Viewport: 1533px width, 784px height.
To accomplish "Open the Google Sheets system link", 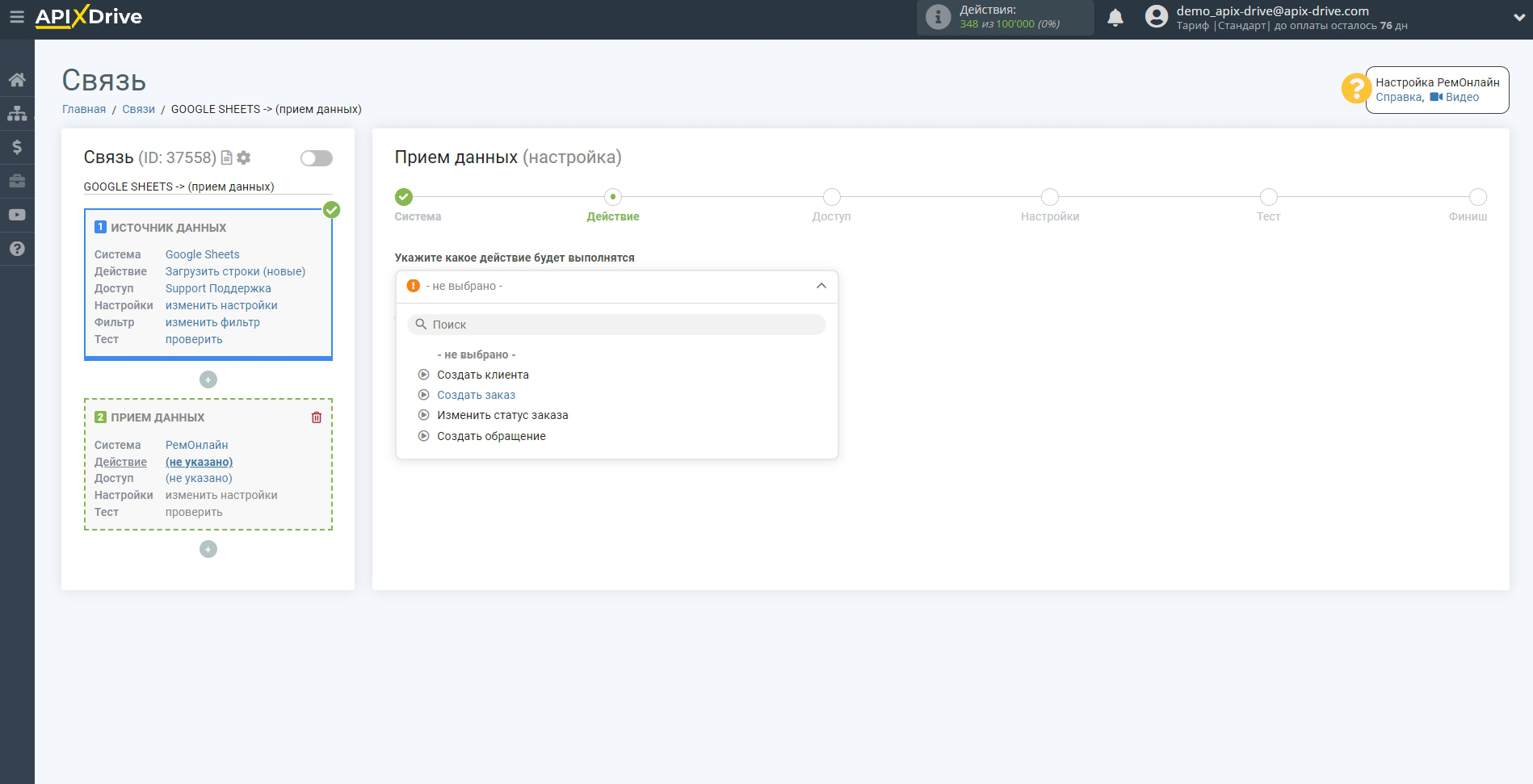I will [x=203, y=254].
